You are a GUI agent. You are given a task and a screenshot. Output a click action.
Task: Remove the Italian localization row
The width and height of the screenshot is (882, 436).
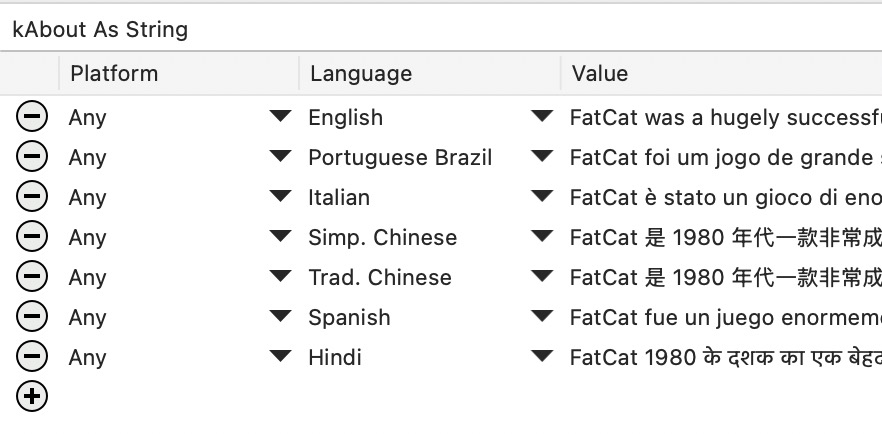(32, 196)
